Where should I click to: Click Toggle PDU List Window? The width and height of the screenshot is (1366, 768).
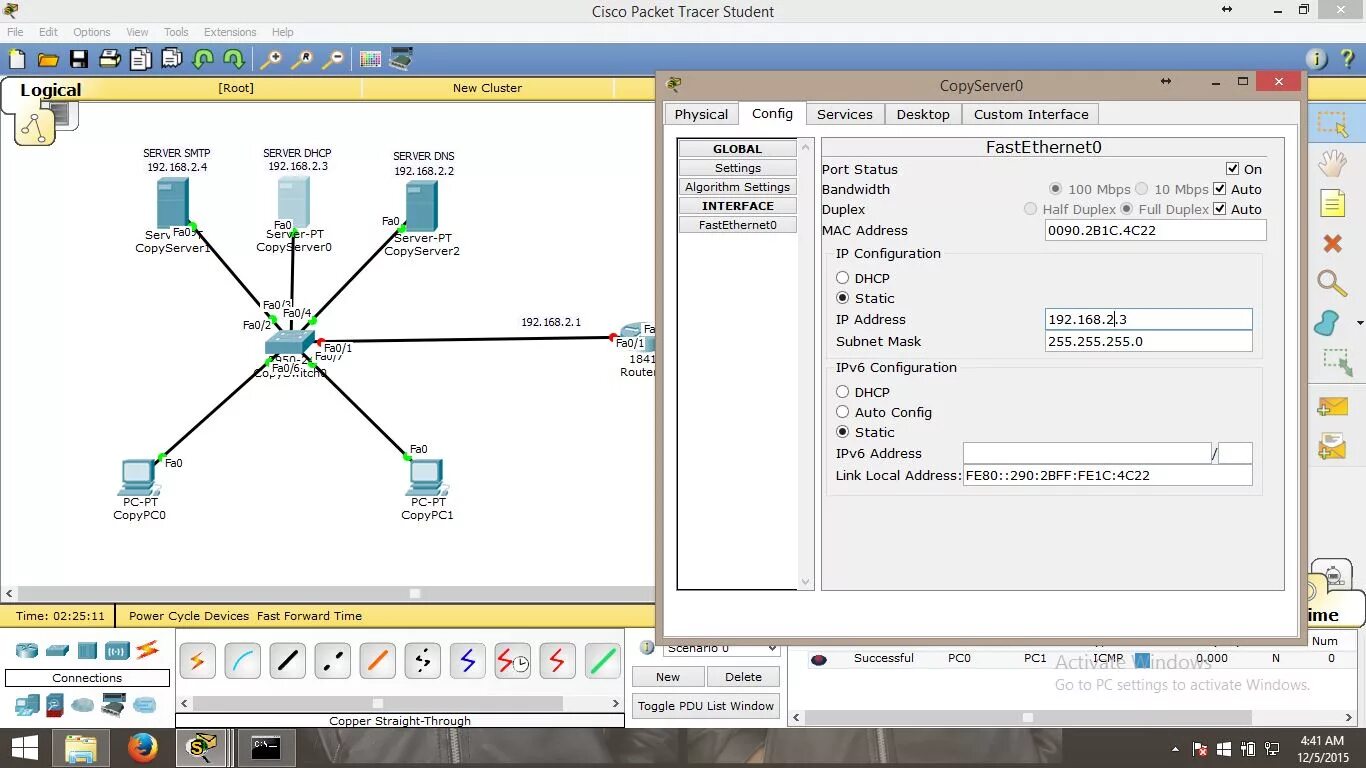click(706, 706)
